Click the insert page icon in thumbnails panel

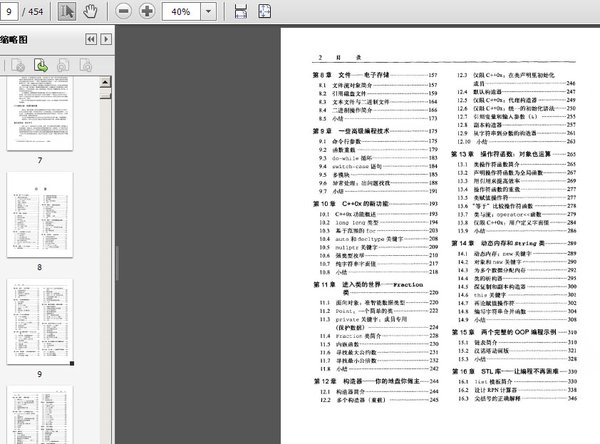43,65
